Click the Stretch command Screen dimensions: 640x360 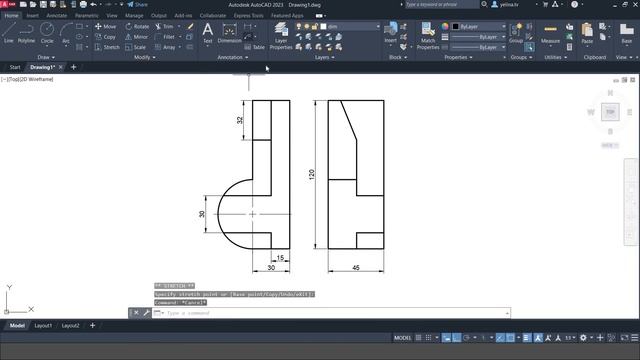107,47
